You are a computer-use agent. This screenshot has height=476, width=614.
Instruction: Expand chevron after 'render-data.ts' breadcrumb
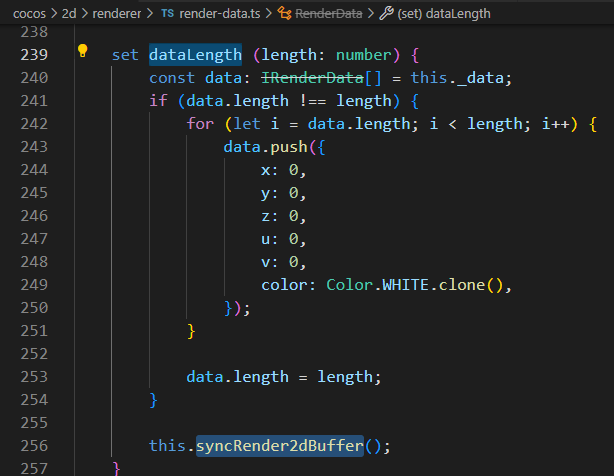pos(269,14)
